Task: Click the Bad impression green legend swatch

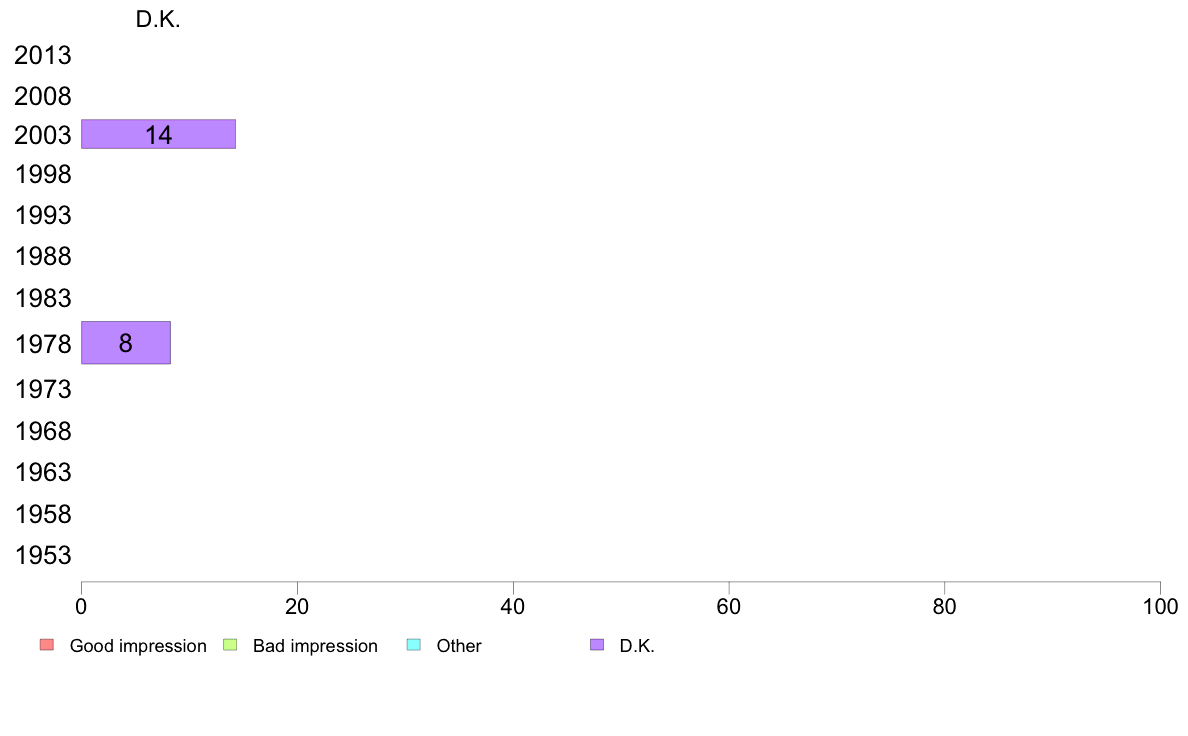Action: 230,645
